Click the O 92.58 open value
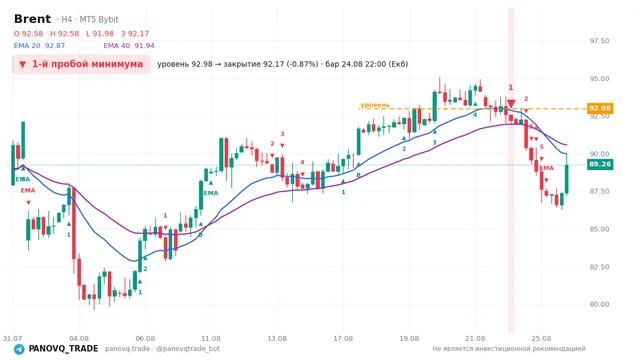The height and width of the screenshot is (360, 640). click(x=28, y=33)
